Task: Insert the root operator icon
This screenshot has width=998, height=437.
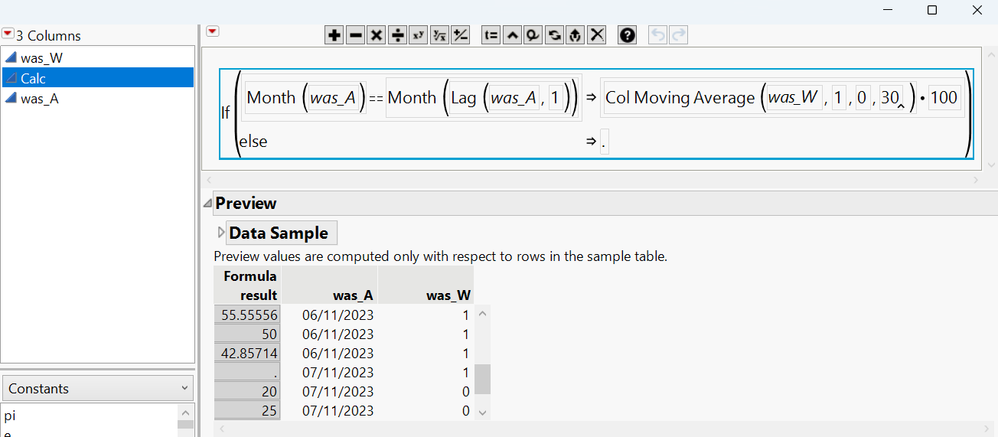Action: (440, 35)
